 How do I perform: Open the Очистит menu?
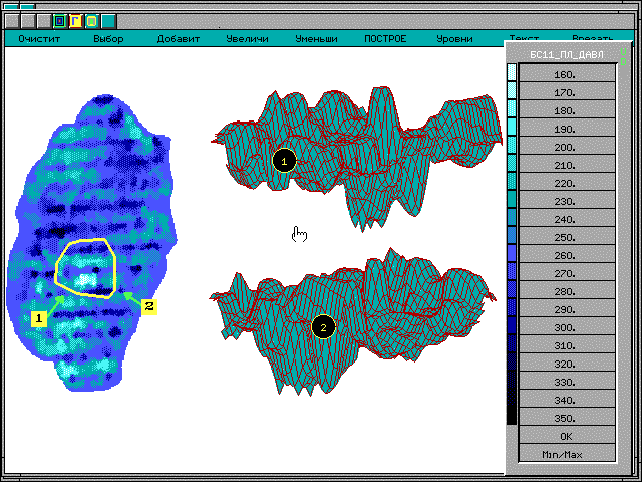point(39,39)
